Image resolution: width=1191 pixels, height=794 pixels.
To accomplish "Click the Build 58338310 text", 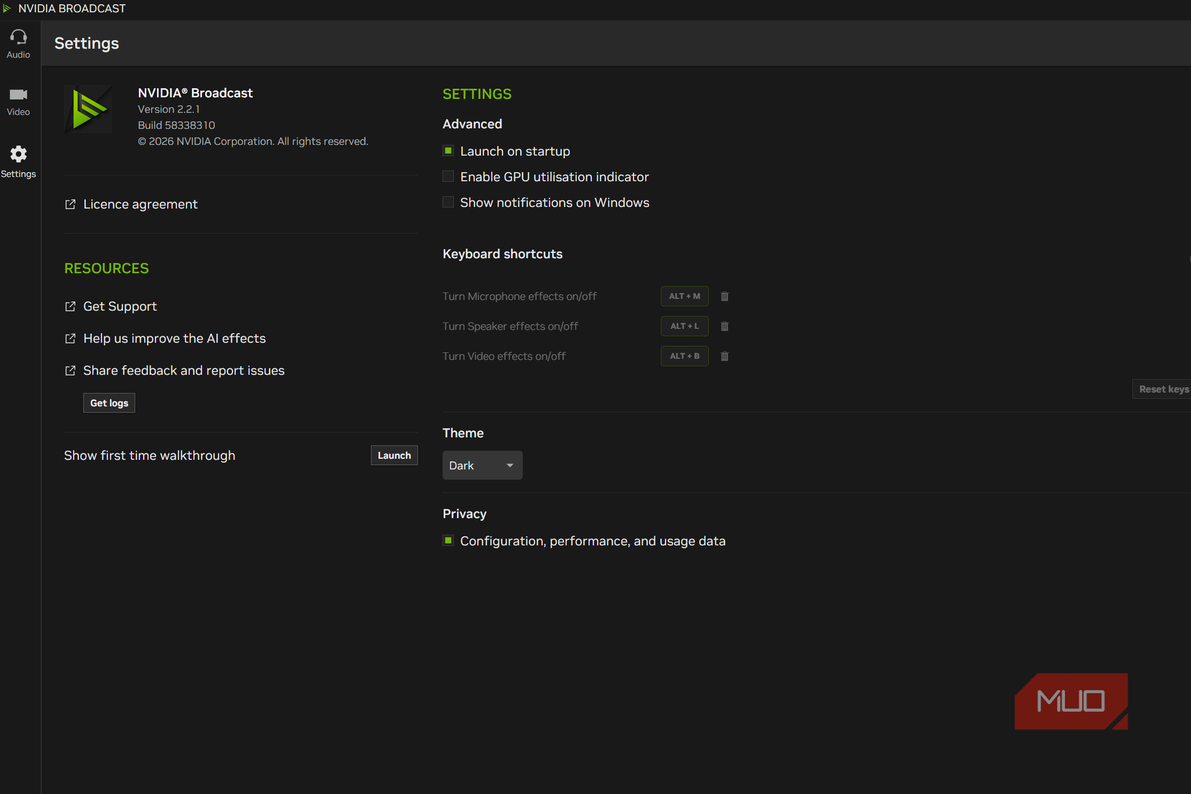I will tap(176, 125).
